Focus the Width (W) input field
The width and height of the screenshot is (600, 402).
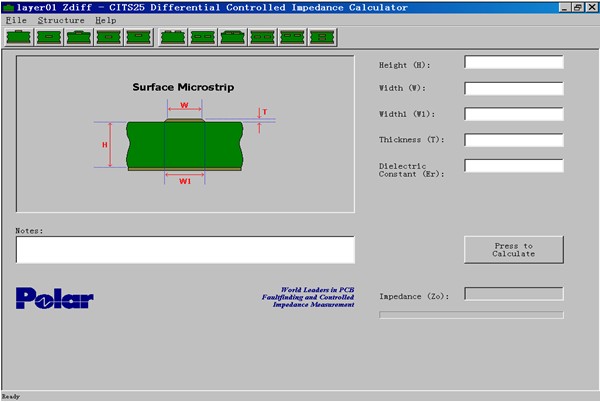click(x=513, y=88)
